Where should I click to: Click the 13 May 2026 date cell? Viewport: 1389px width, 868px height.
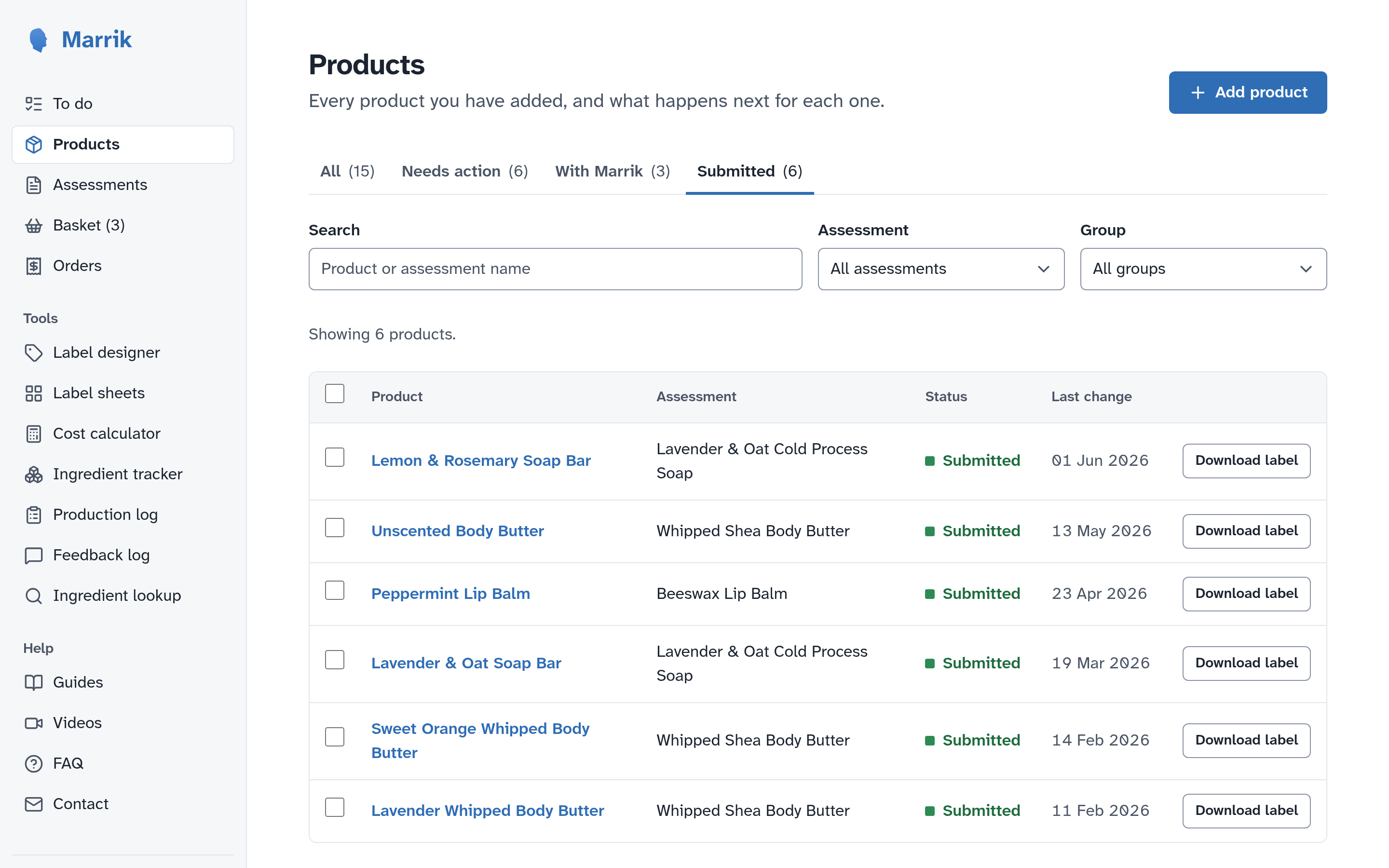(x=1101, y=531)
